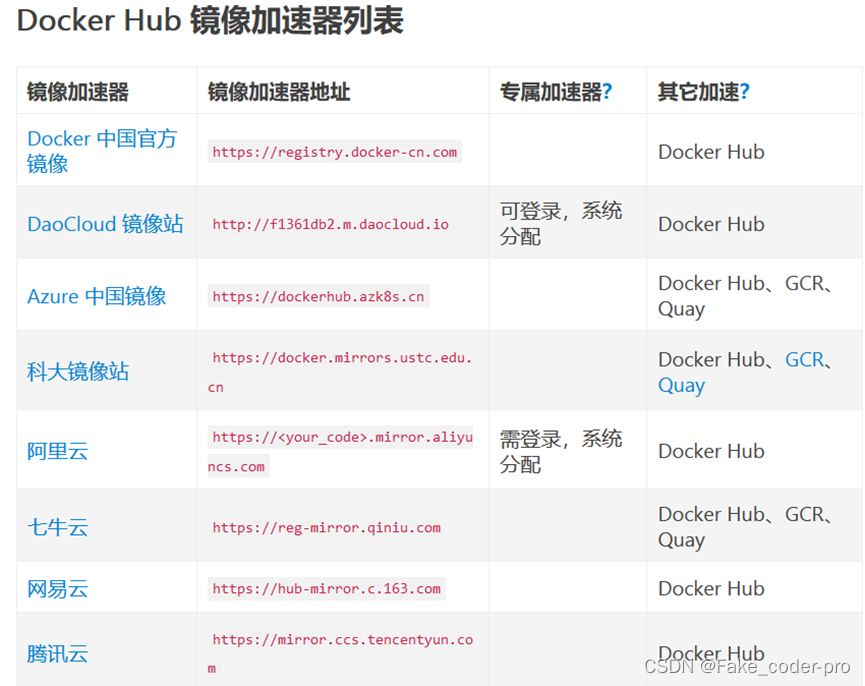Open the 科大镜像站 link
The image size is (865, 686).
coord(78,371)
